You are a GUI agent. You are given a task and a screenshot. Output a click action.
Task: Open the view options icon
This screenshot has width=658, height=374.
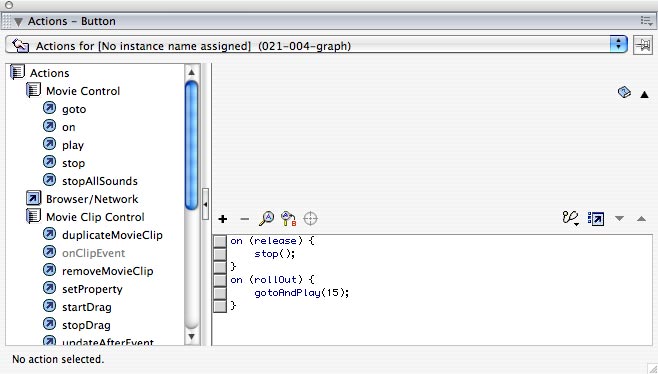click(596, 219)
